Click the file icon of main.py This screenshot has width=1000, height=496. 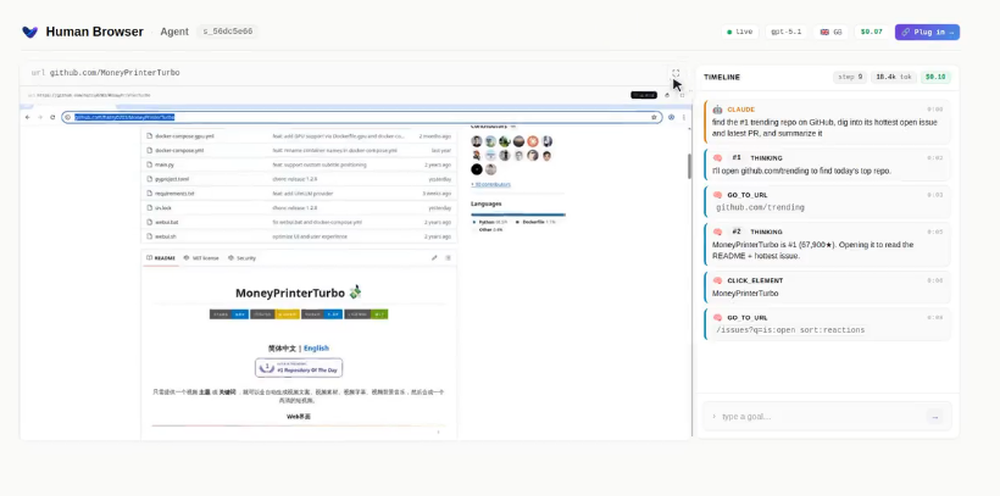pos(149,164)
